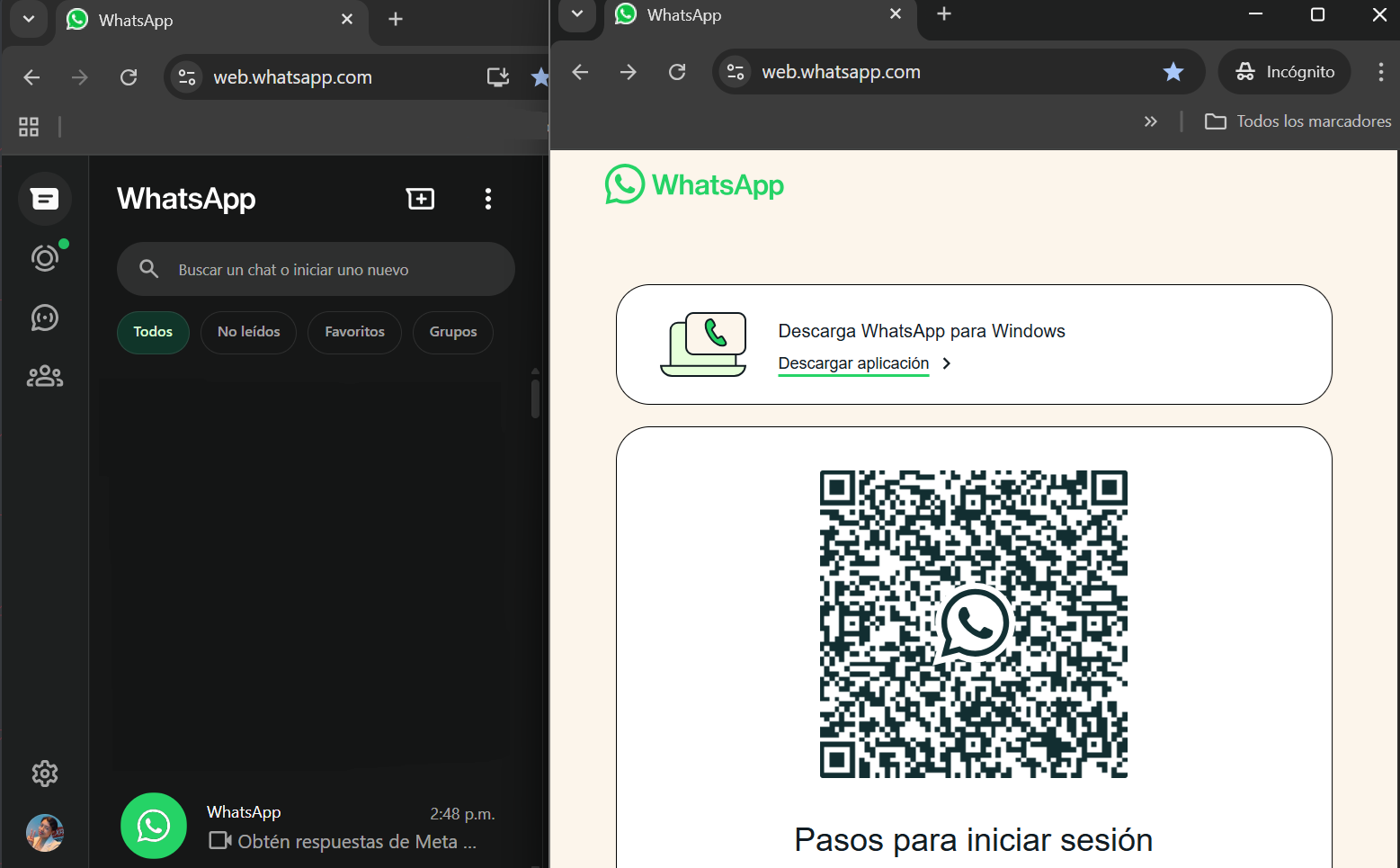Click the chat list scrollbar

(x=535, y=398)
